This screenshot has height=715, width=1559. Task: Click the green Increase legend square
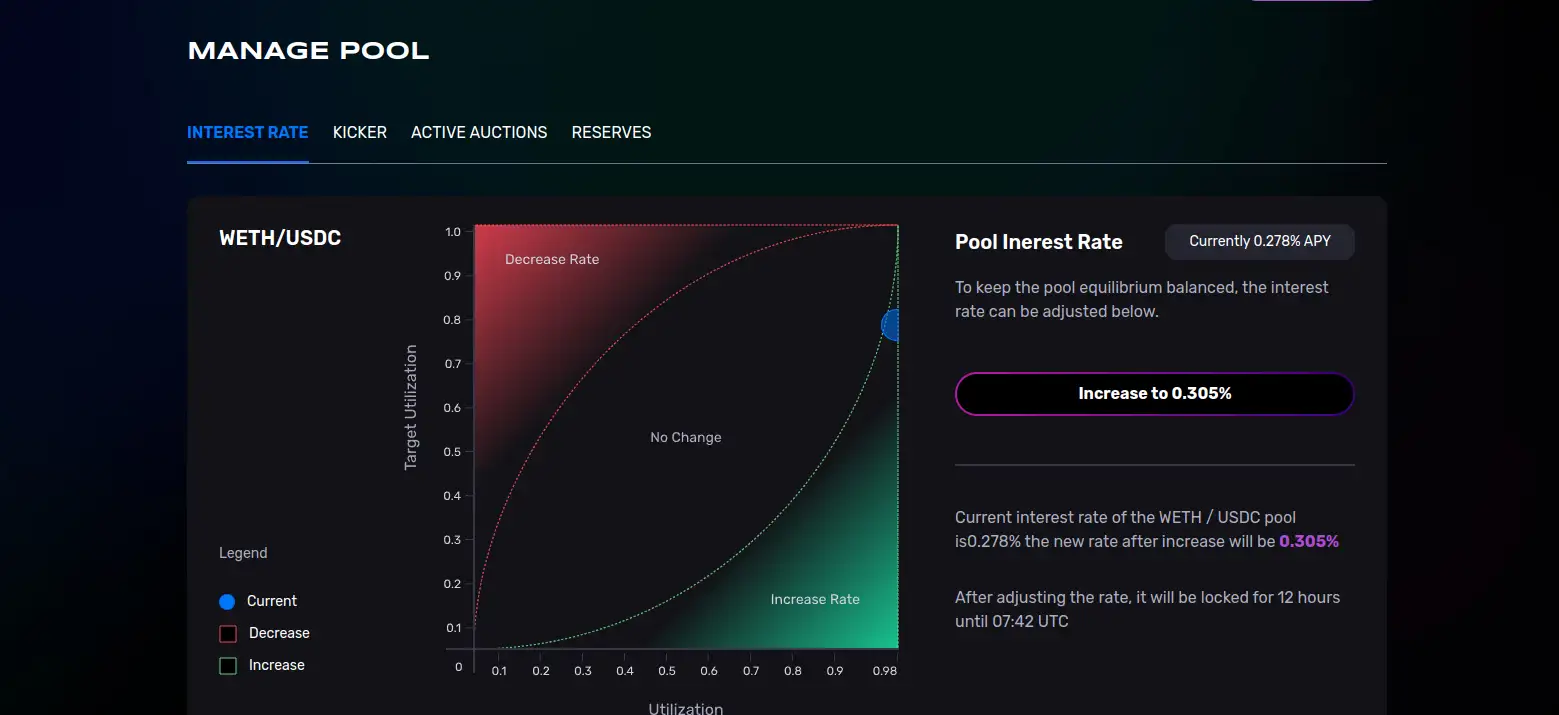(228, 665)
